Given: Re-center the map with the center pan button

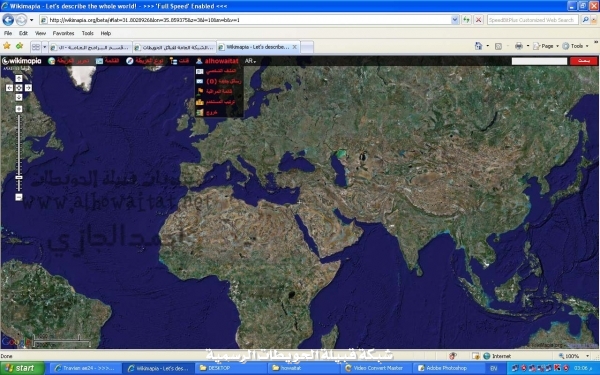Looking at the screenshot, I should (x=19, y=88).
